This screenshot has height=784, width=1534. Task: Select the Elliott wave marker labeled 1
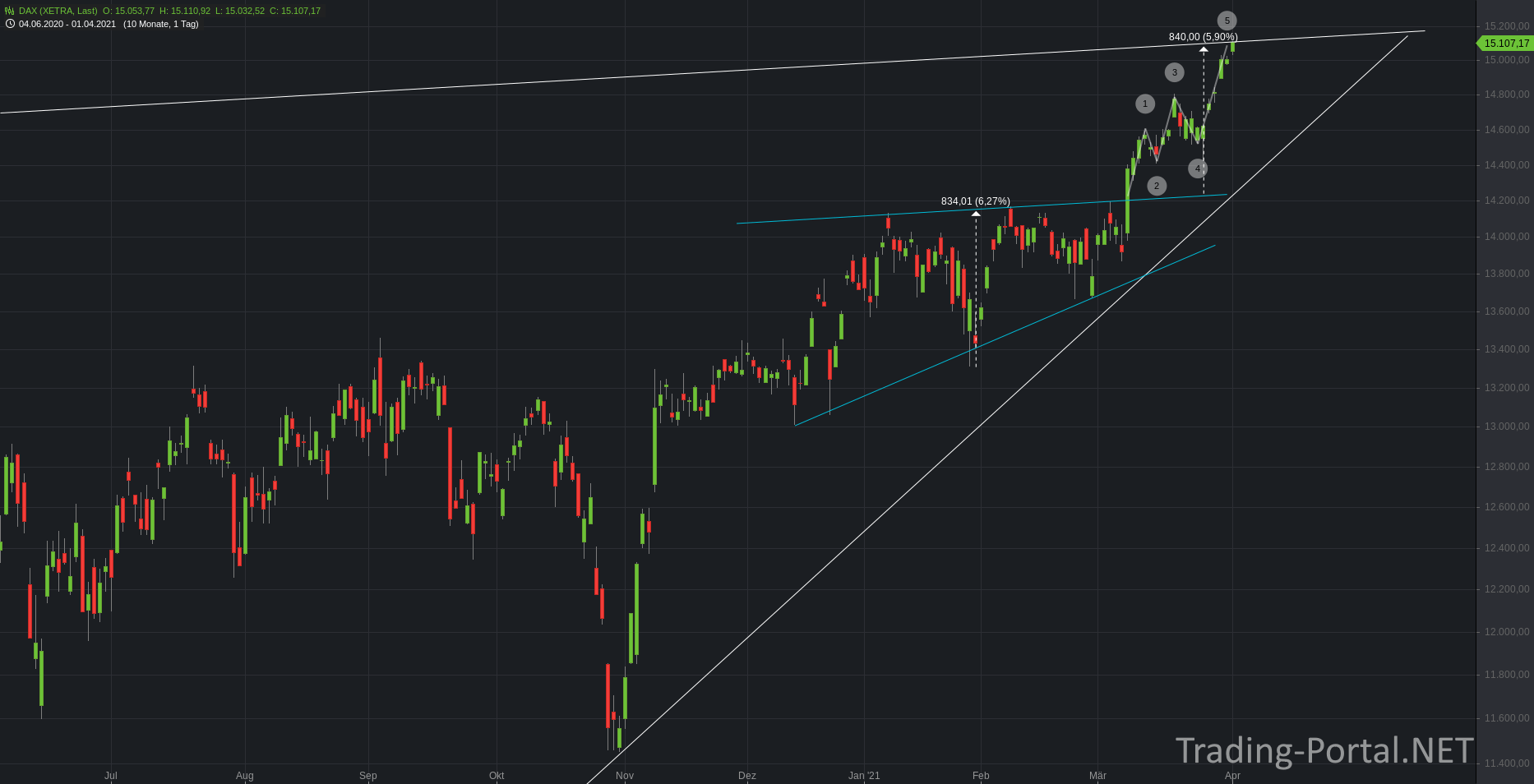pyautogui.click(x=1145, y=104)
